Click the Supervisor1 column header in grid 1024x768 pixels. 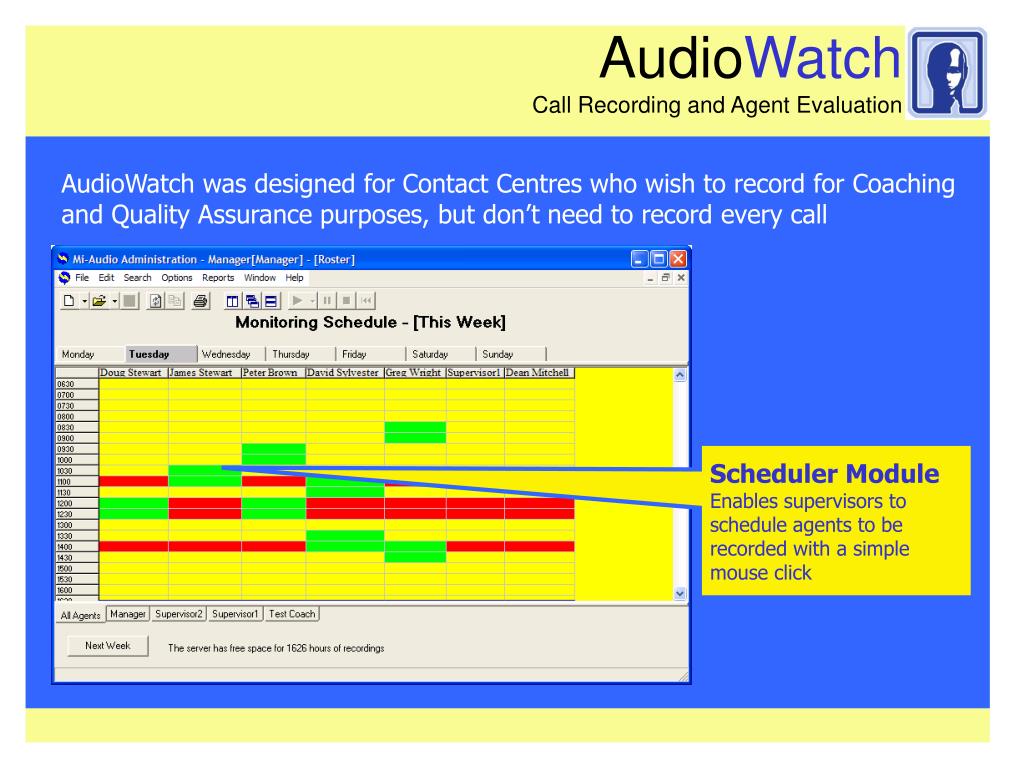475,372
